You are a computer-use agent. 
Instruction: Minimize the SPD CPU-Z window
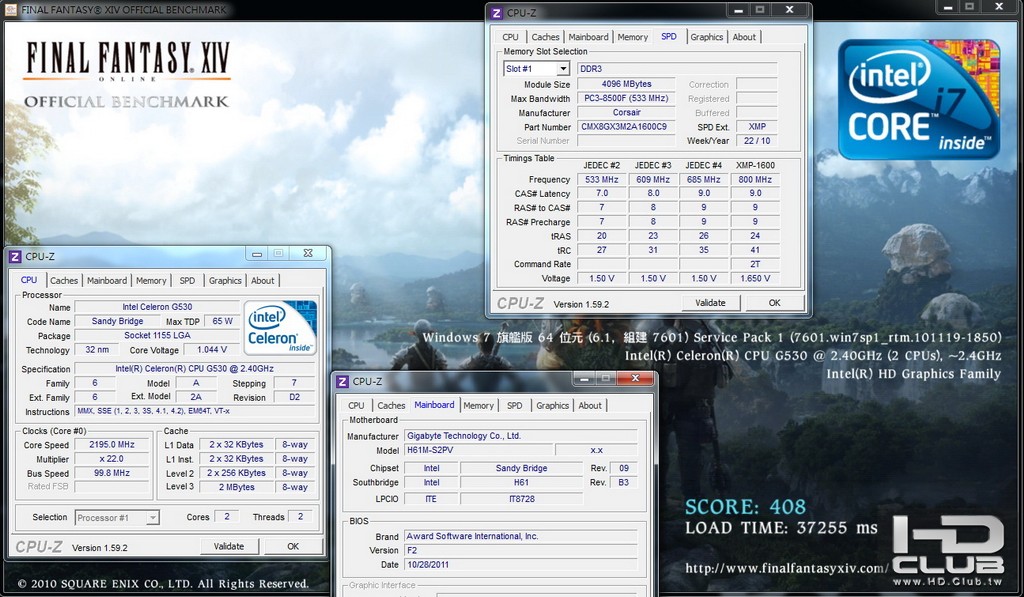[739, 10]
